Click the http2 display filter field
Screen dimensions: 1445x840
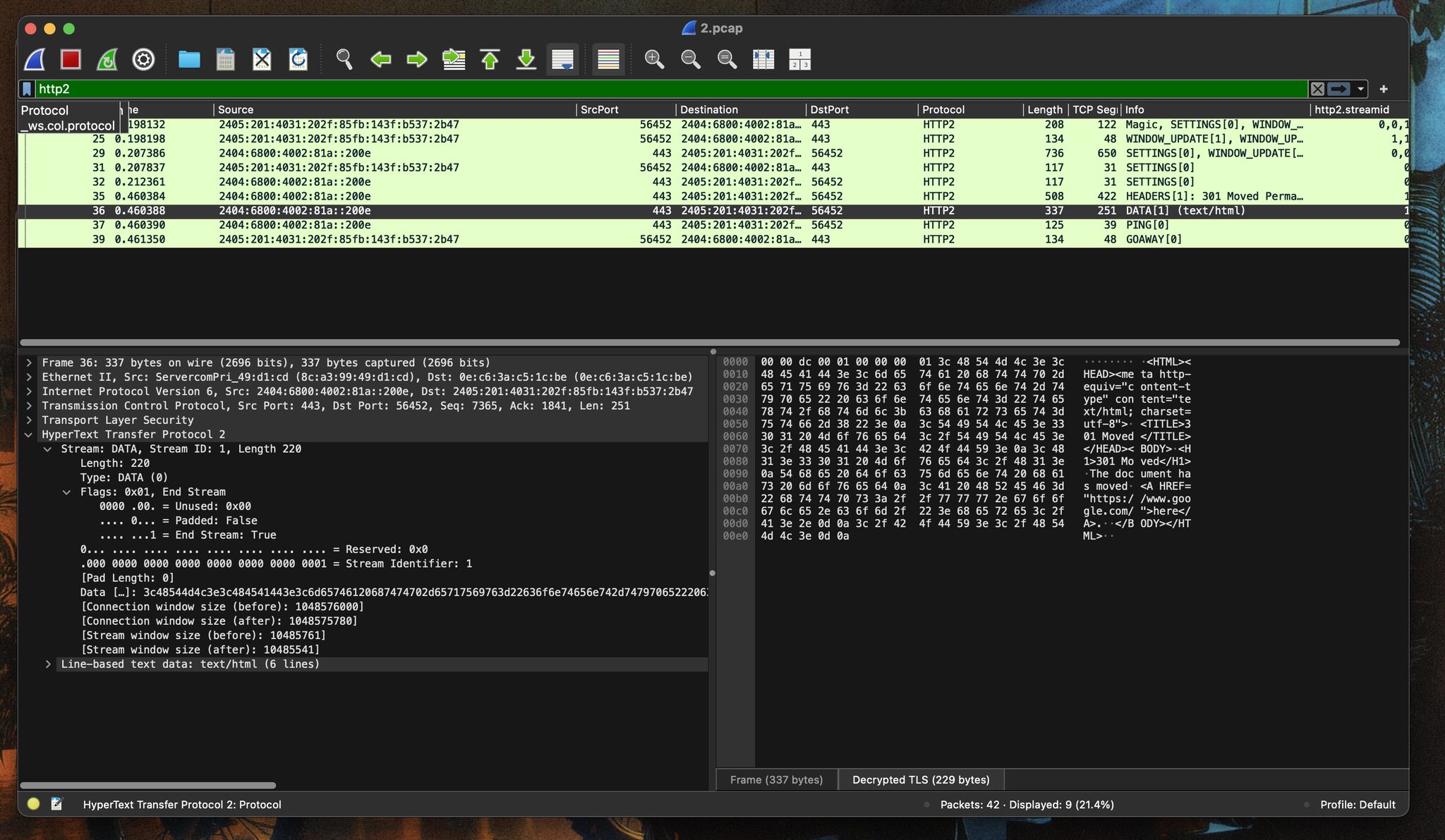(x=670, y=89)
